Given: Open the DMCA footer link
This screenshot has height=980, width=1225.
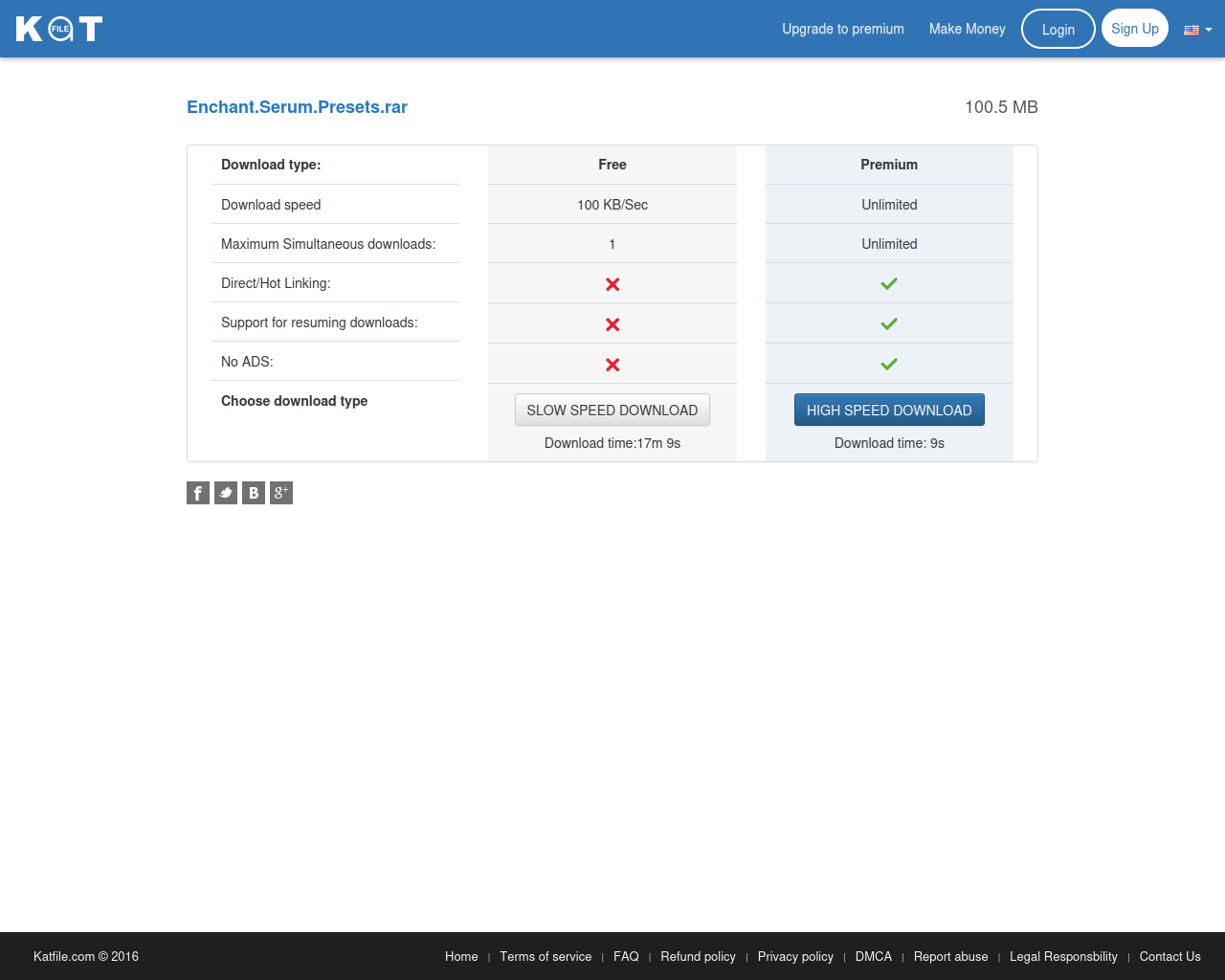Looking at the screenshot, I should pos(873,956).
